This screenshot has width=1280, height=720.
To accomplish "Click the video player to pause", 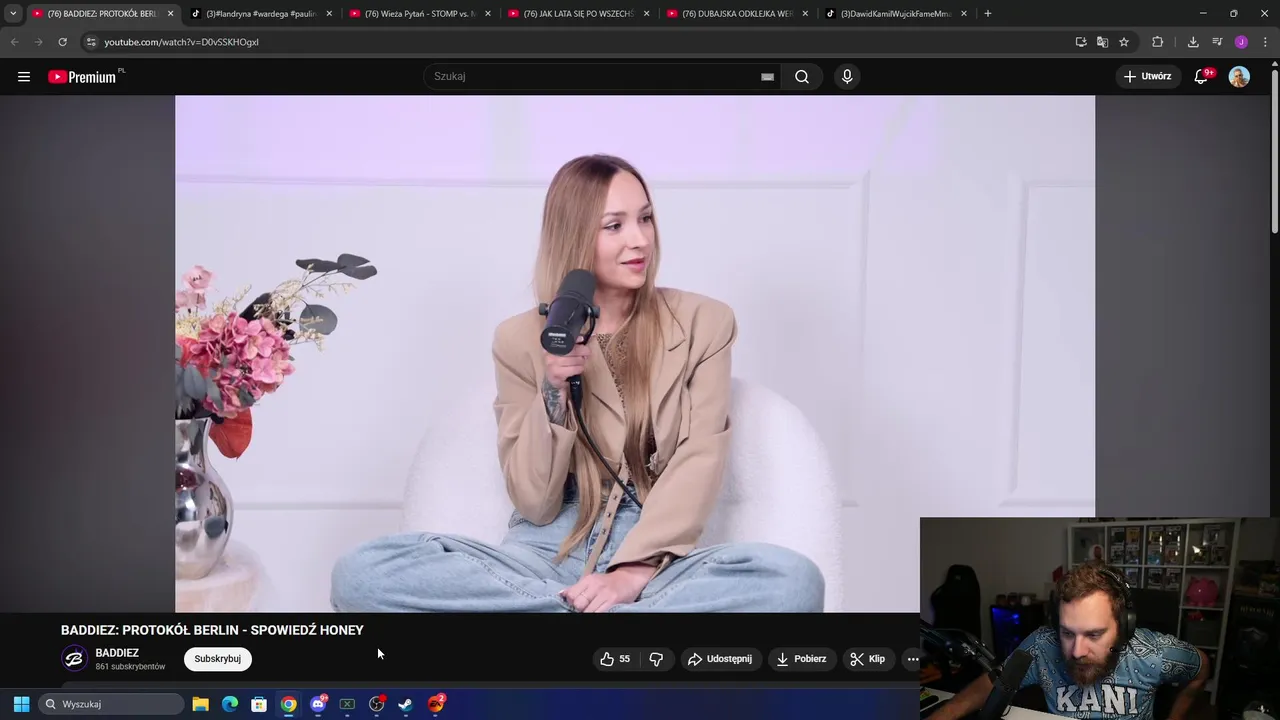I will click(635, 353).
